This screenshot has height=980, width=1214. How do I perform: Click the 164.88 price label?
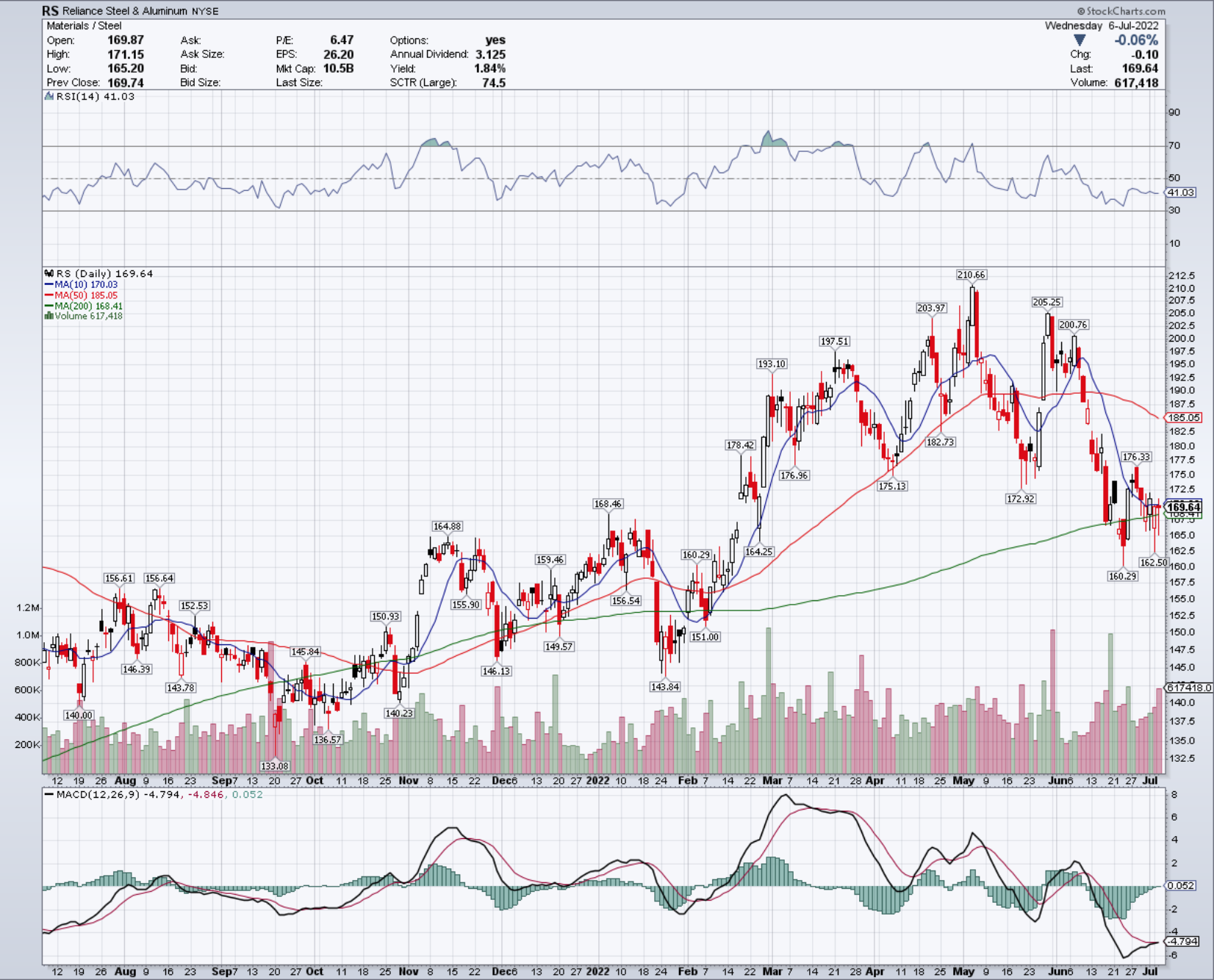[x=447, y=526]
